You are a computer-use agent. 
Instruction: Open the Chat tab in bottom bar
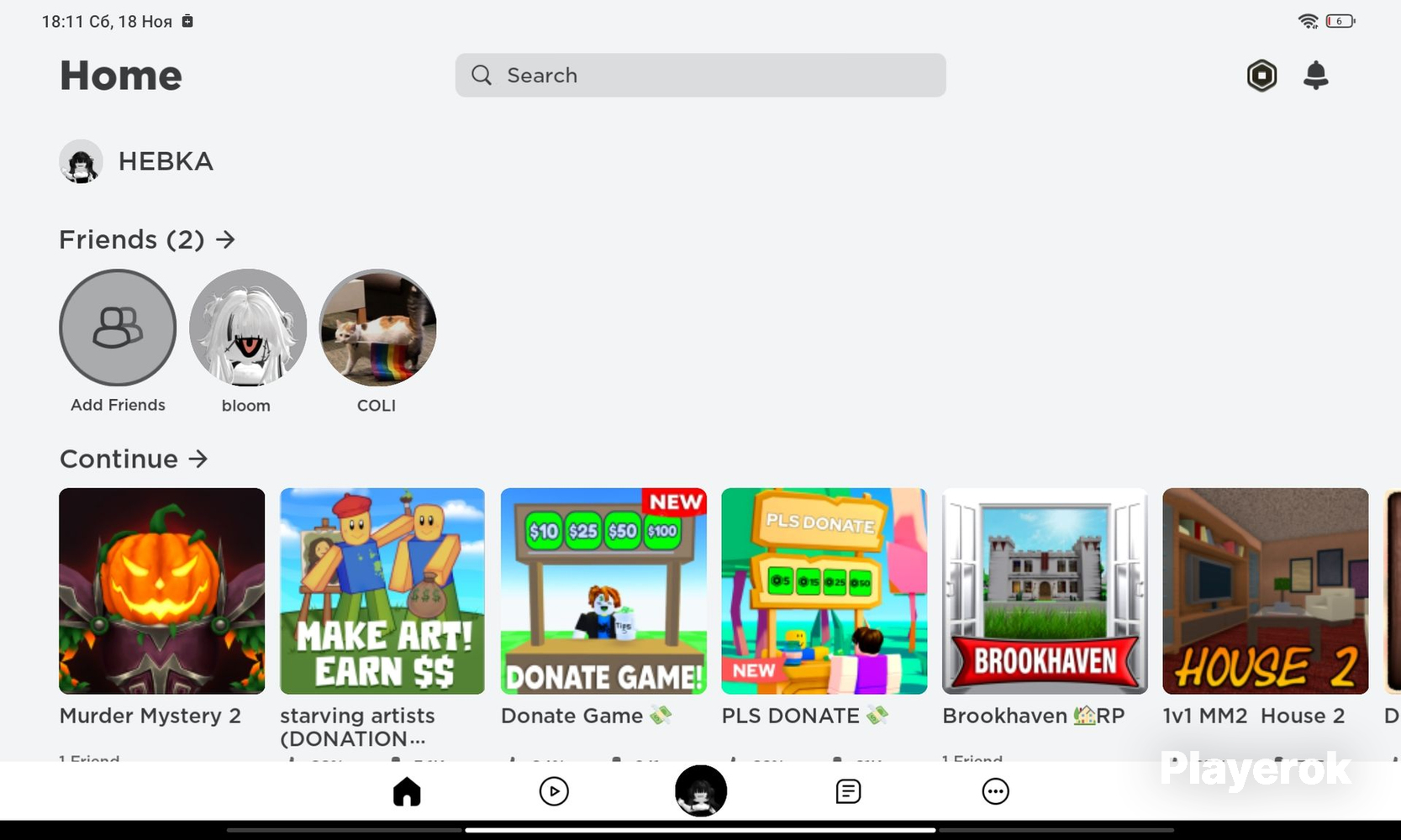[x=848, y=791]
